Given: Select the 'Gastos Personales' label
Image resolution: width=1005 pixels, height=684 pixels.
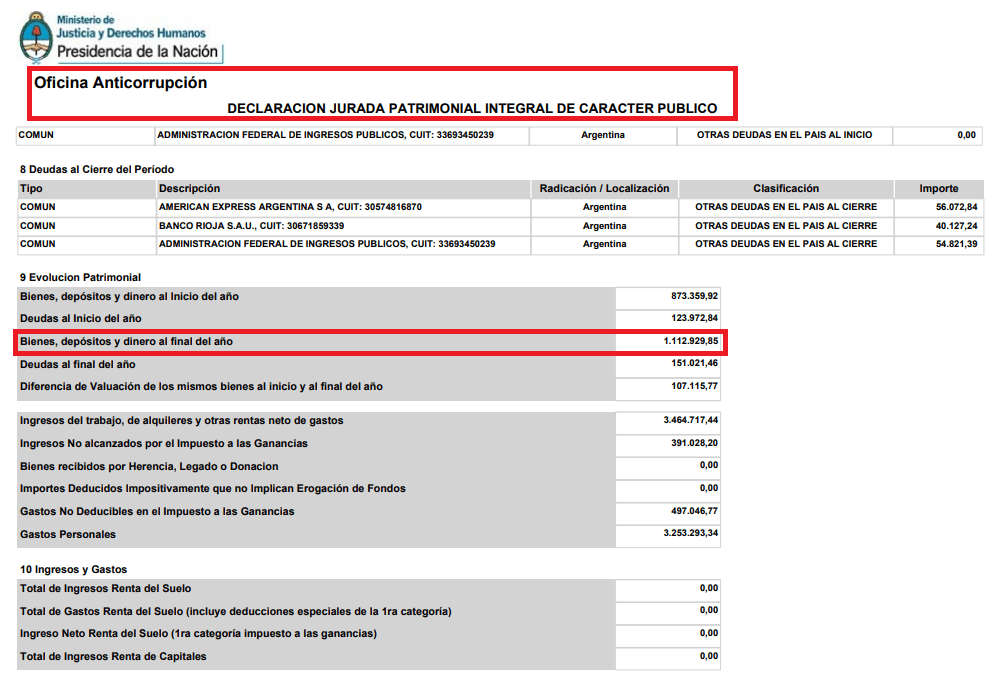Looking at the screenshot, I should pos(68,535).
